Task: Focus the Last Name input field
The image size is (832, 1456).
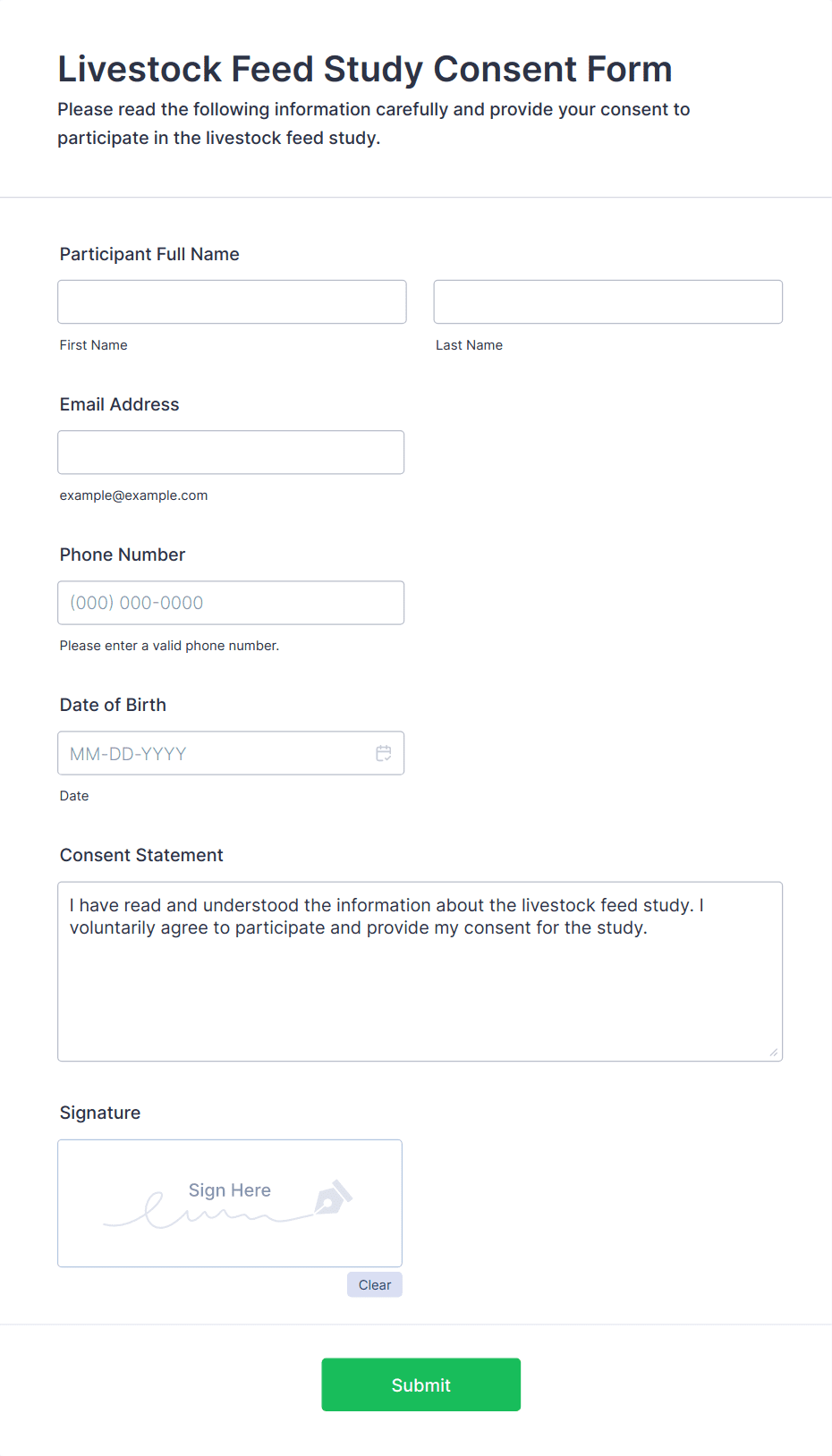Action: (x=607, y=302)
